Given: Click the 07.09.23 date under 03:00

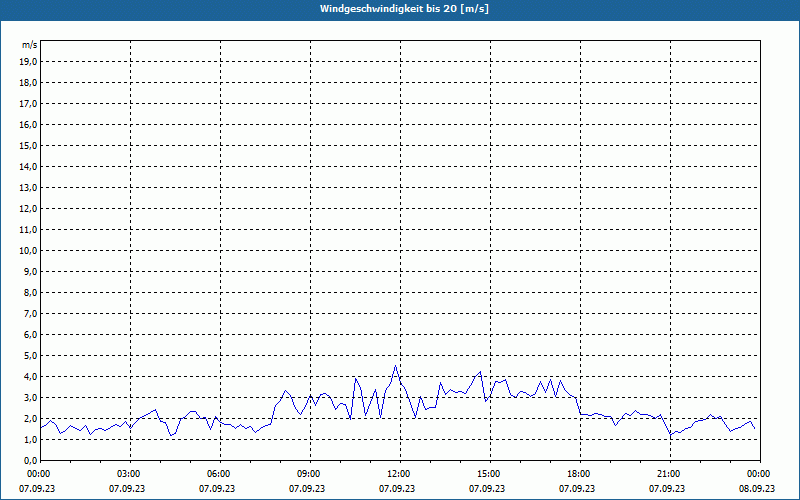Looking at the screenshot, I should coord(127,489).
